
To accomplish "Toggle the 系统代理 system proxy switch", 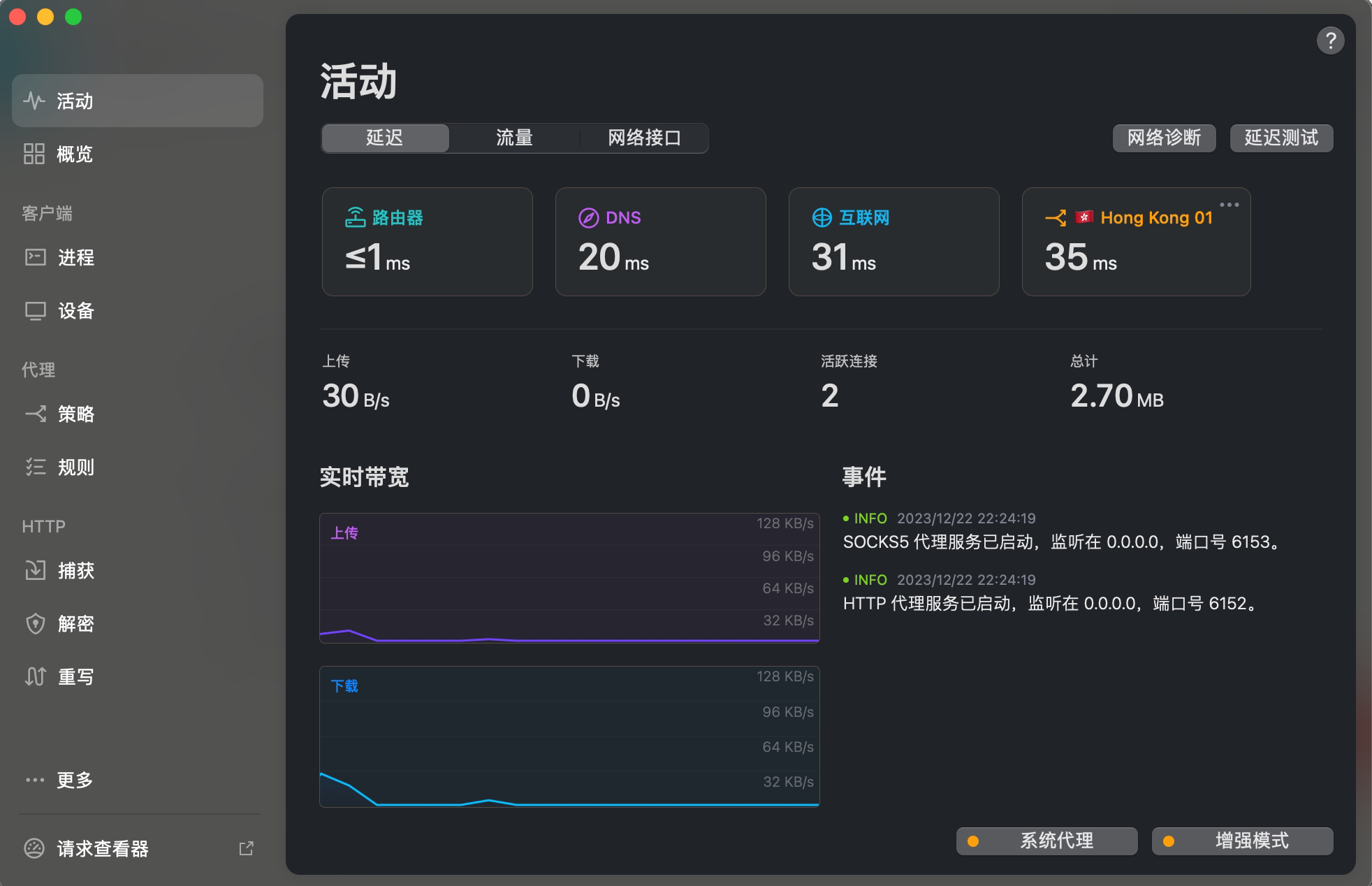I will (x=1046, y=841).
